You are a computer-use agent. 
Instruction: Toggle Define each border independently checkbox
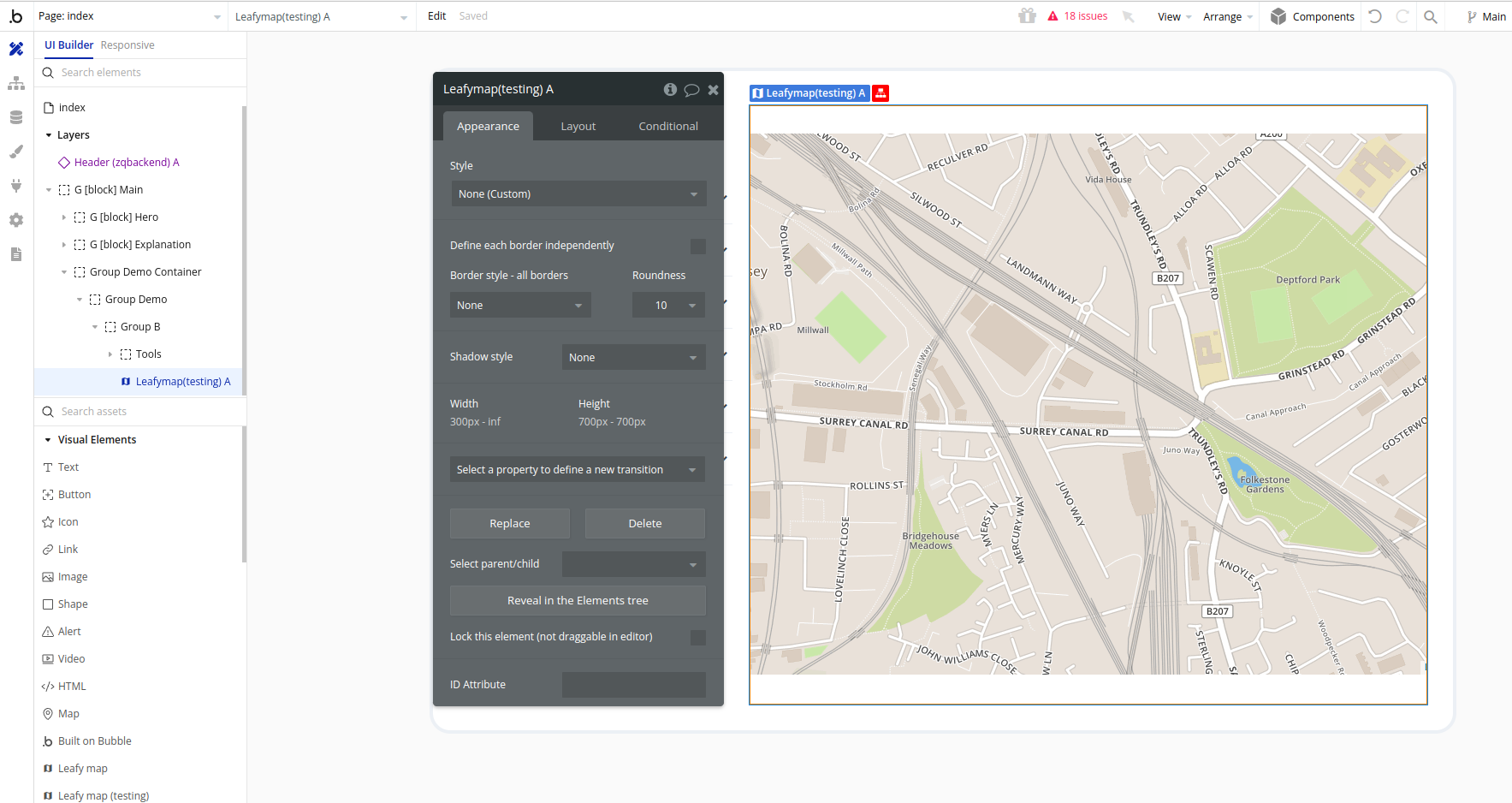point(698,246)
